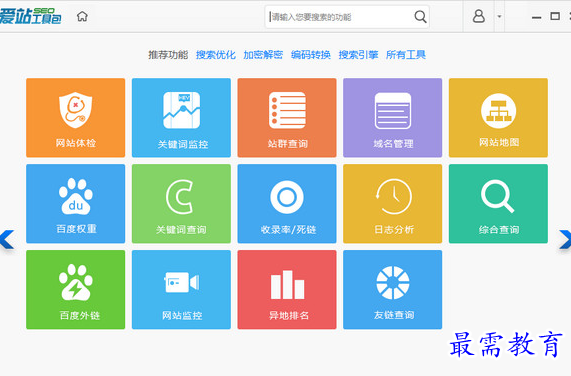Click the 爱站SEO工具包 logo
571x376 pixels.
31,16
